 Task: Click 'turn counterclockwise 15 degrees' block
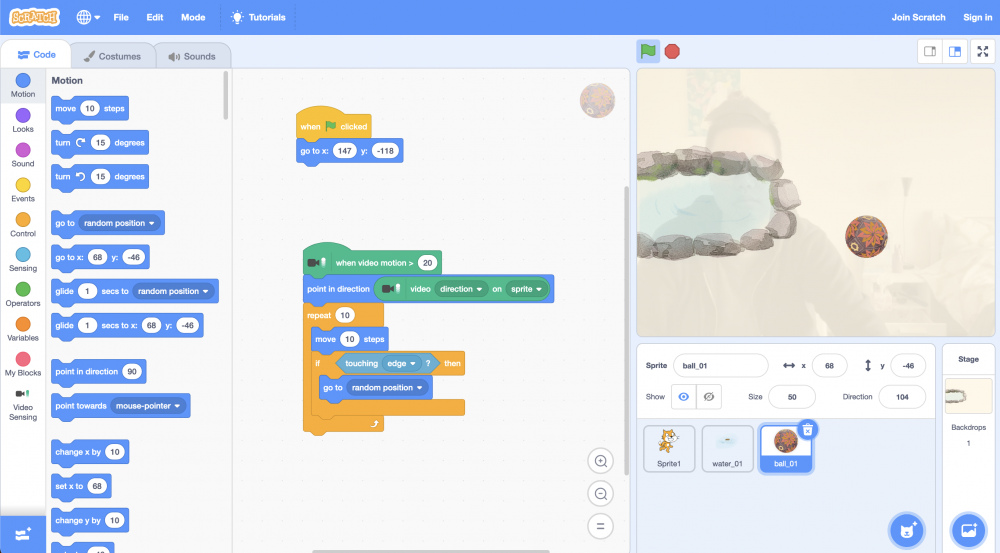tap(99, 177)
